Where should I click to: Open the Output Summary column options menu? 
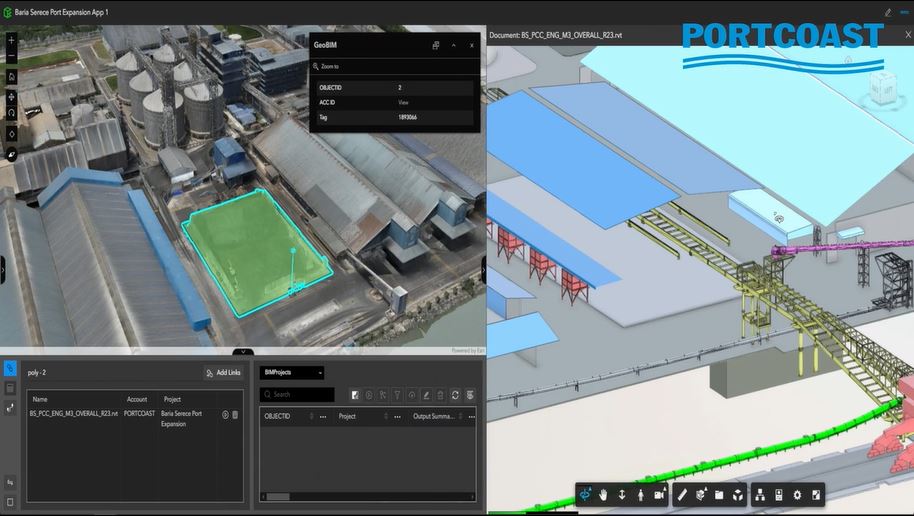click(472, 416)
